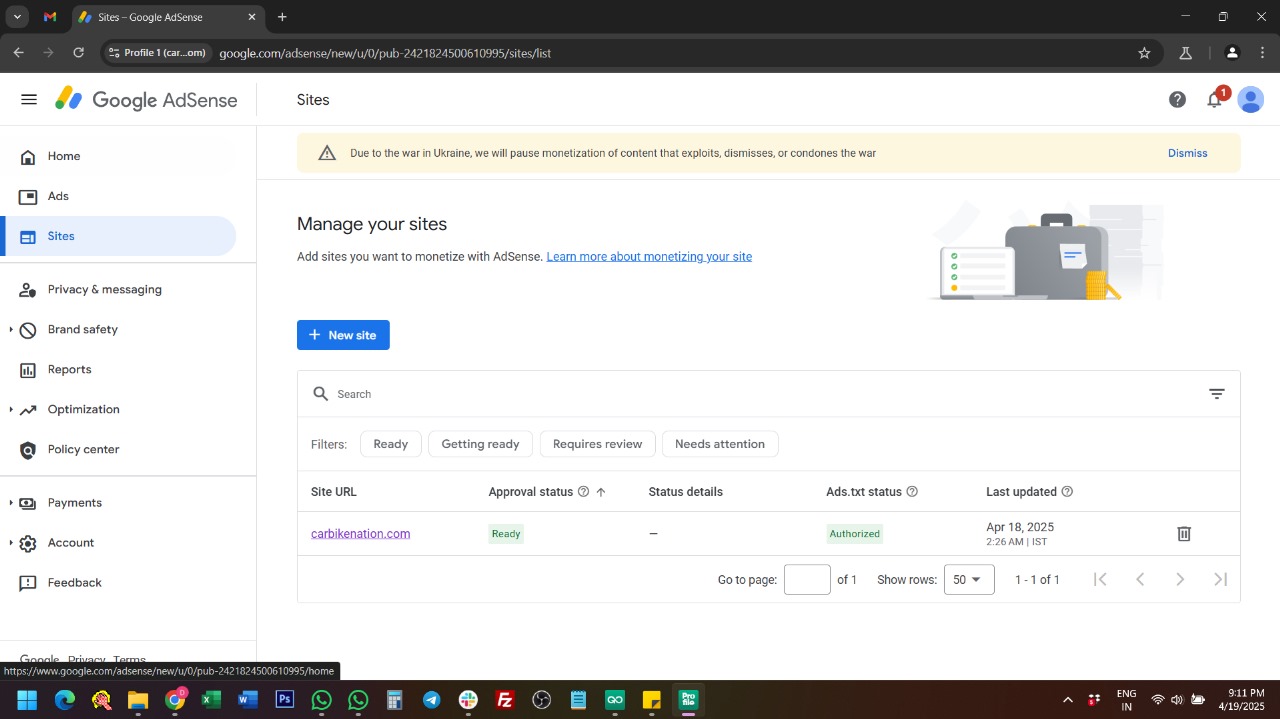This screenshot has height=719, width=1280.
Task: Expand the Brand safety section arrow
Action: (11, 330)
